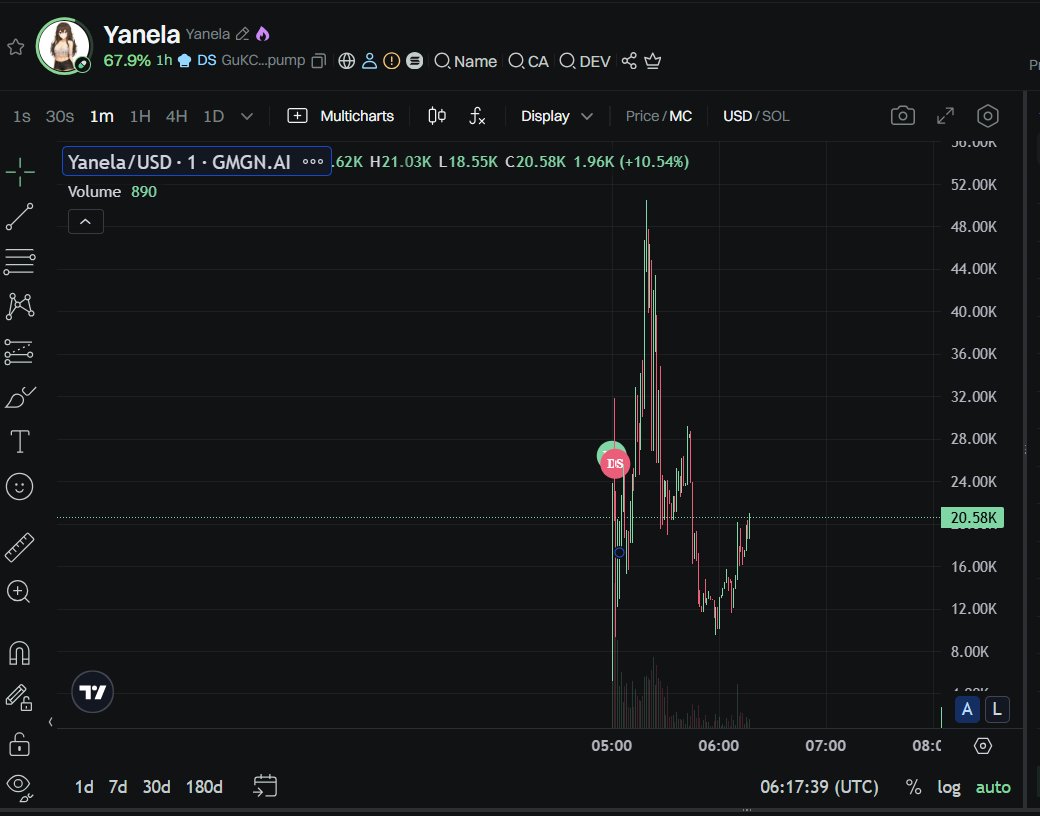
Task: Click the round striped coin icon
Action: tap(415, 61)
